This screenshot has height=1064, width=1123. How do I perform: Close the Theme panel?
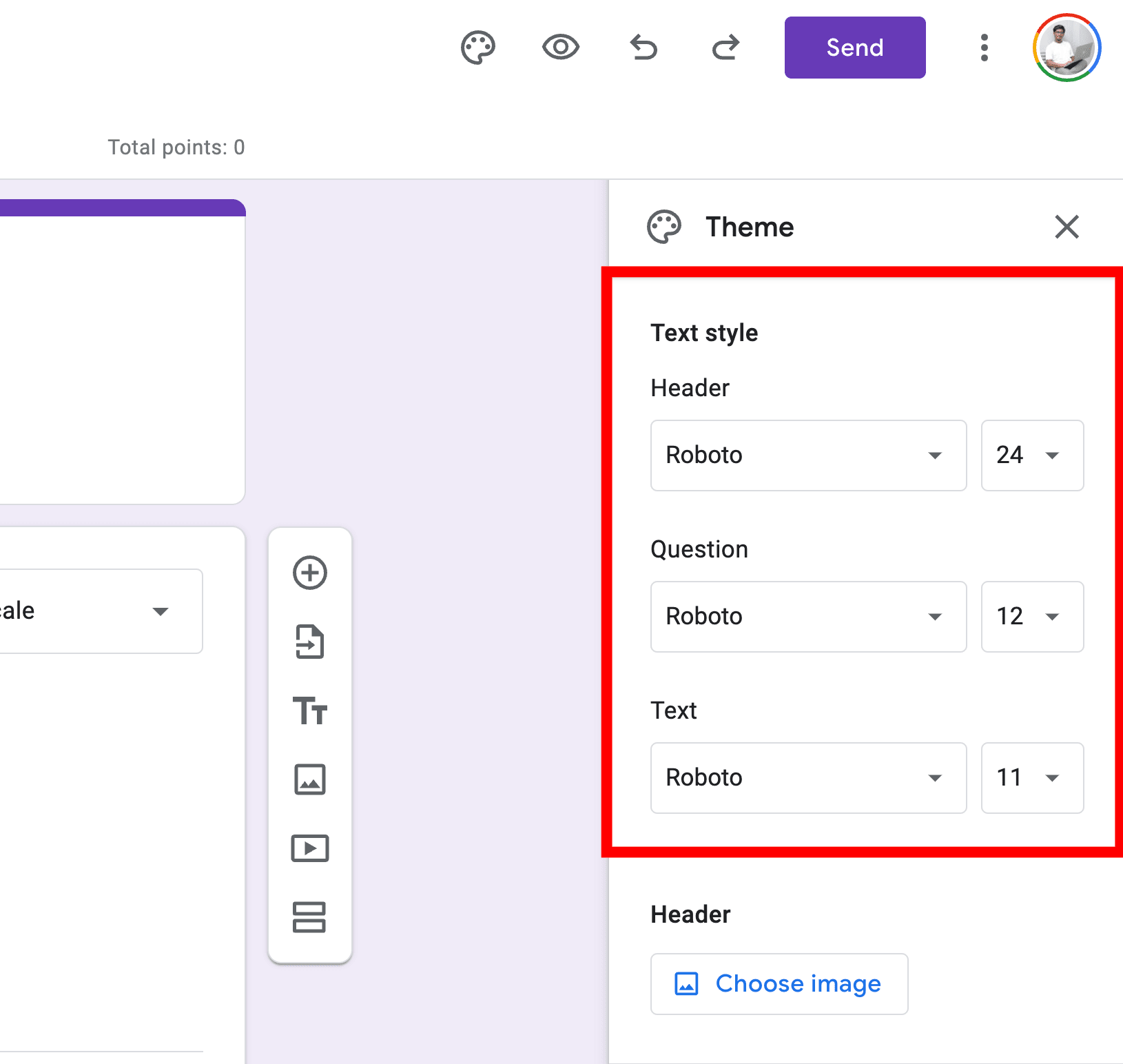tap(1066, 227)
